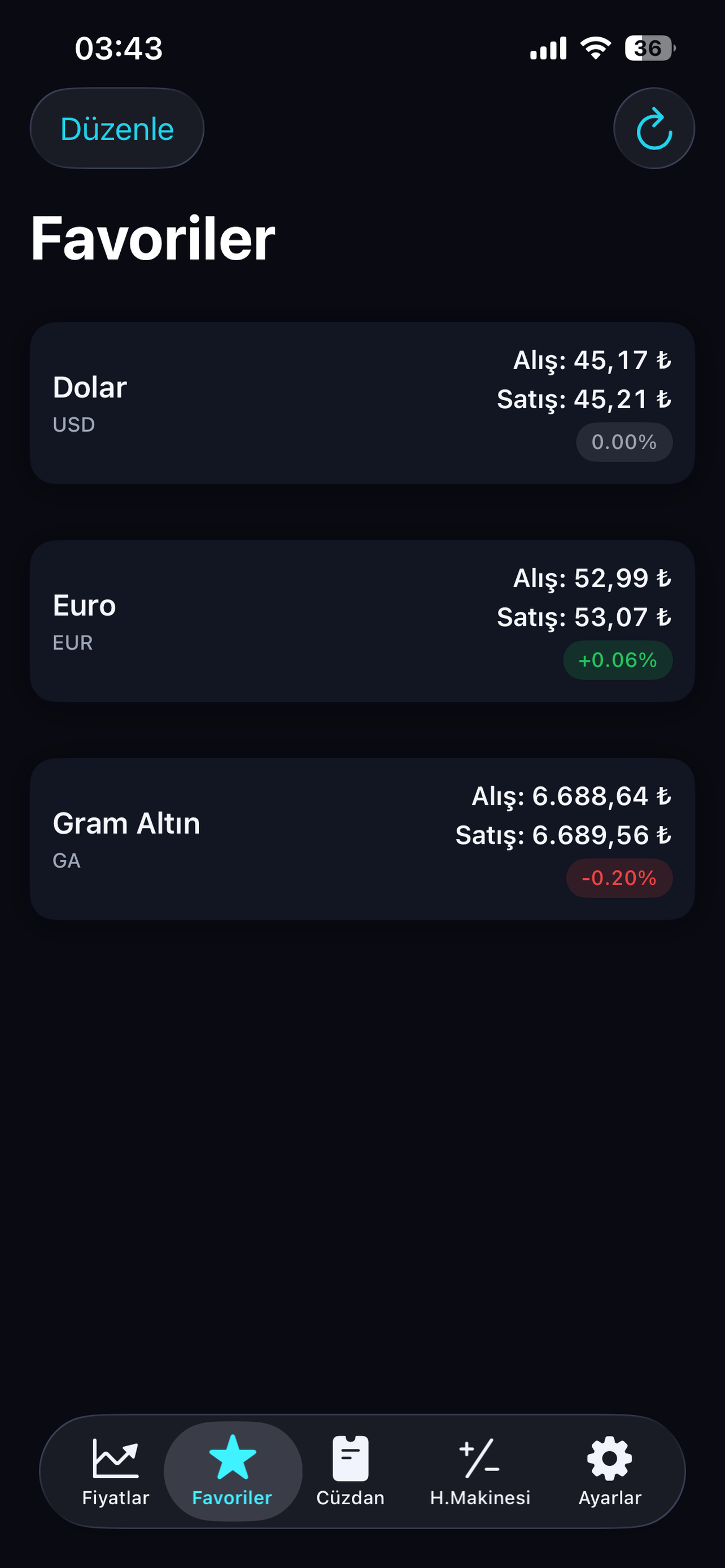Select the Favoriler star icon
The height and width of the screenshot is (1568, 725).
233,1457
